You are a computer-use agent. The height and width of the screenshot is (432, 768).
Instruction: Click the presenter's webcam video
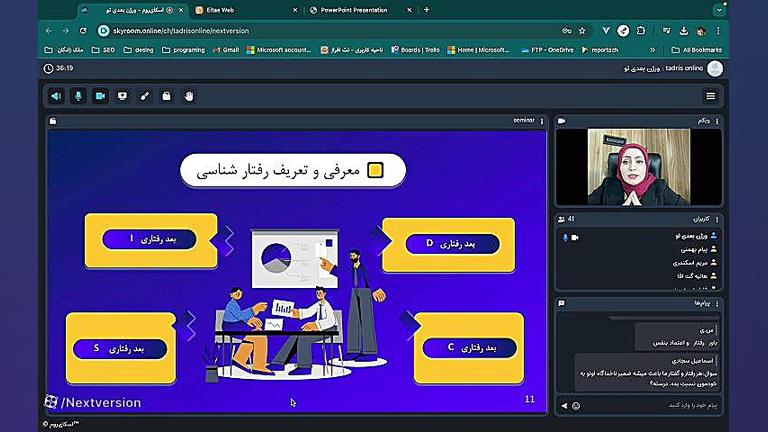tap(639, 167)
